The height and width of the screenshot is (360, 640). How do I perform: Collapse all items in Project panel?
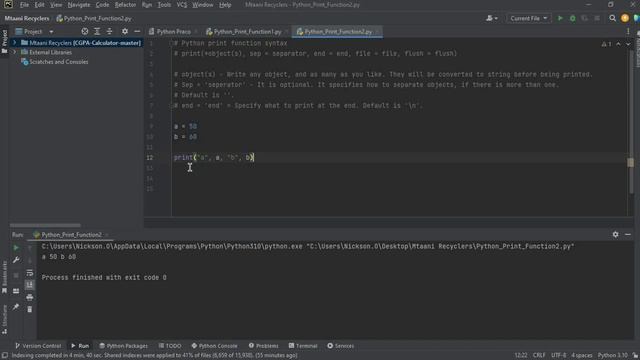tap(109, 31)
